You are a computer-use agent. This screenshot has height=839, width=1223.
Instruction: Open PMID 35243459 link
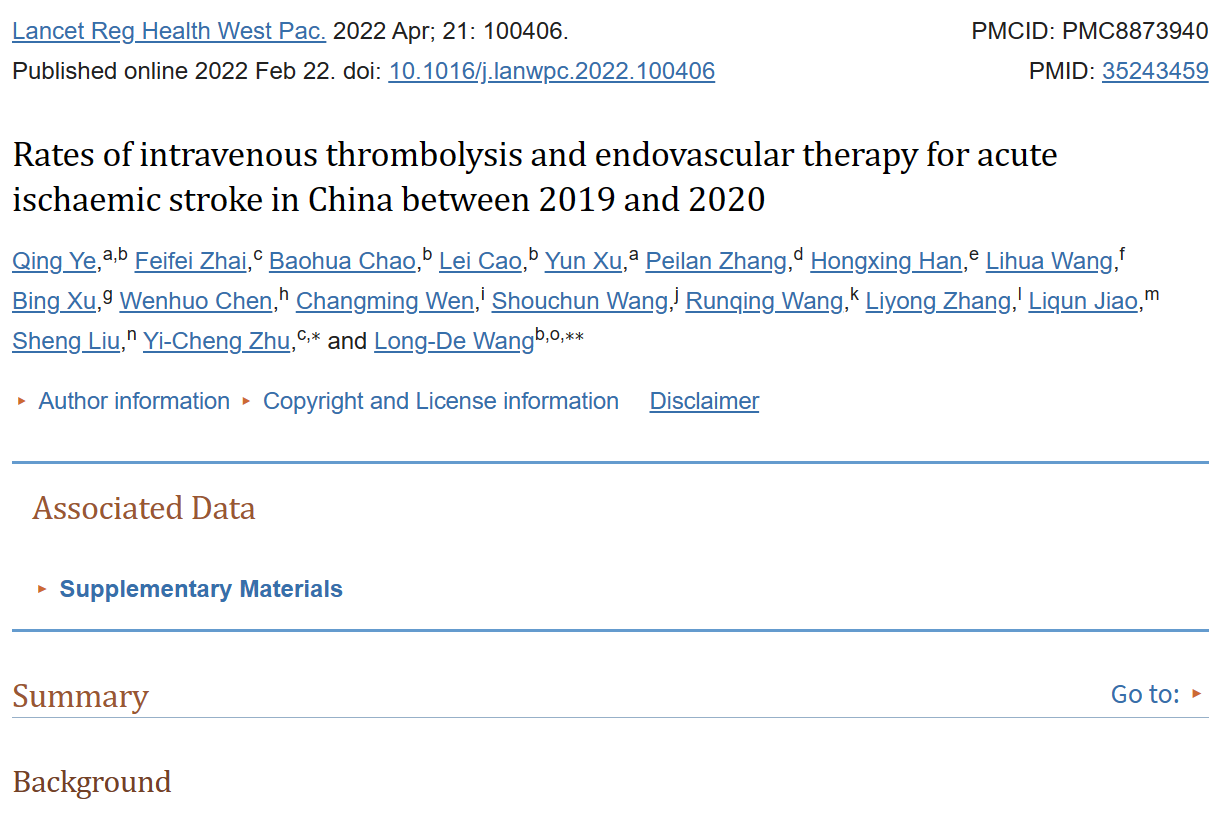coord(1155,71)
